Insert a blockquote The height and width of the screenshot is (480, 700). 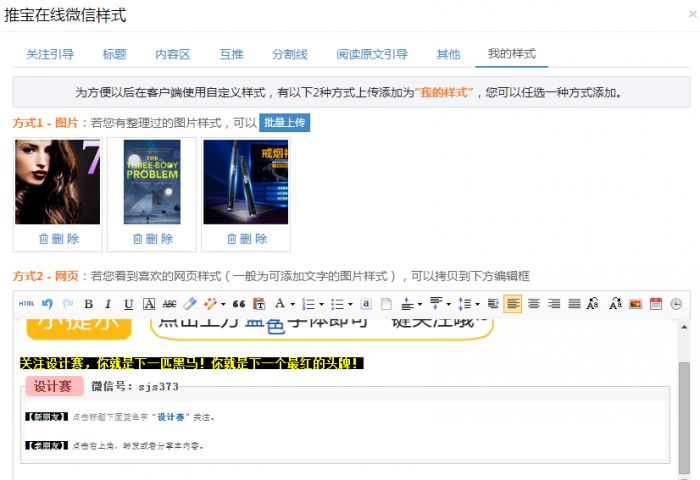[x=239, y=304]
